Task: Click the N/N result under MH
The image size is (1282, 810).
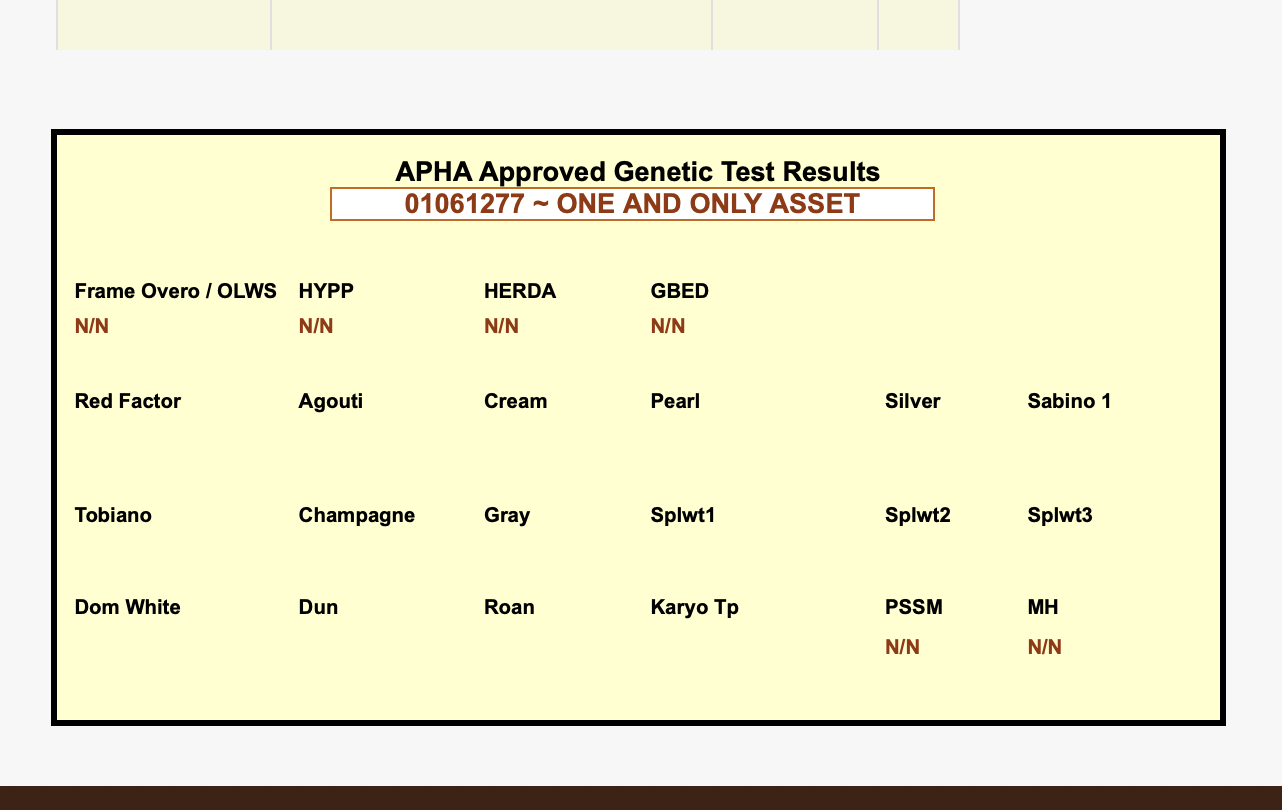Action: [x=1045, y=647]
